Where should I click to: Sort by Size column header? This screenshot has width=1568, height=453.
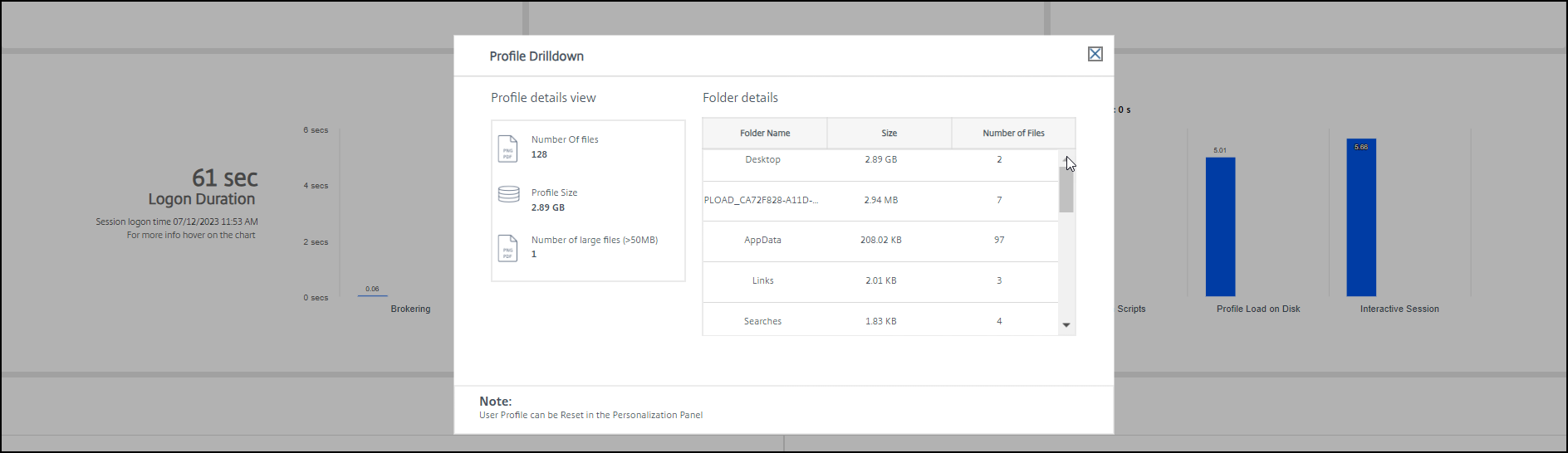click(x=889, y=133)
